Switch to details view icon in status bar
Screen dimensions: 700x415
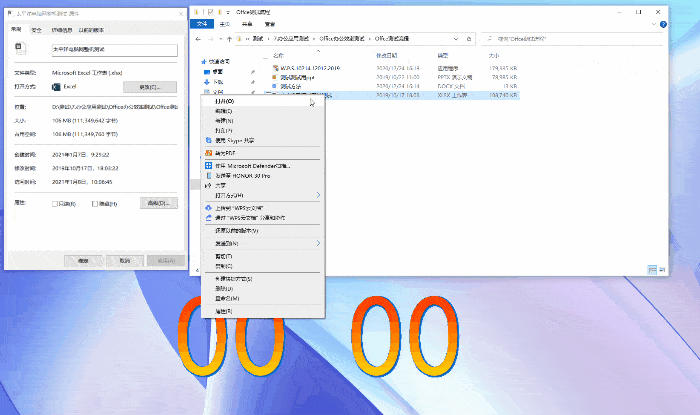pyautogui.click(x=652, y=270)
